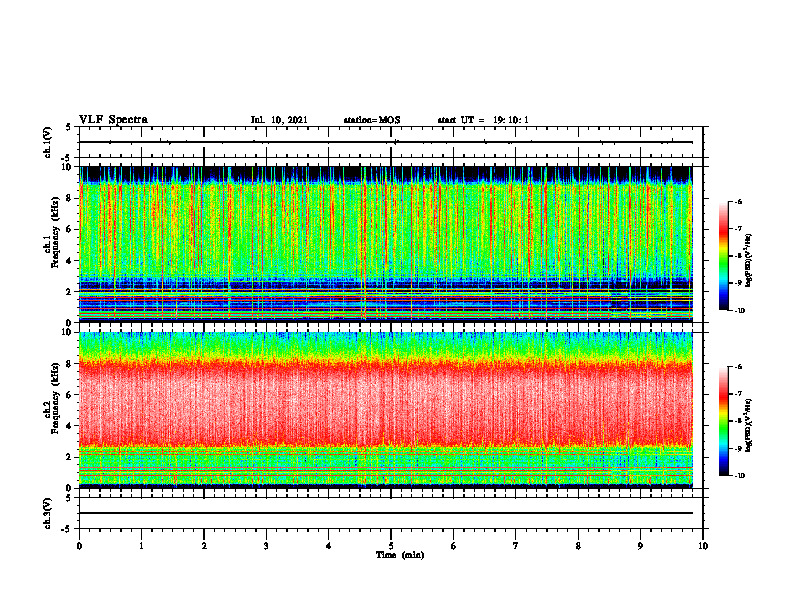Click the ch.2 spectrogram panel
Viewport: 792px width, 612px height.
[386, 410]
